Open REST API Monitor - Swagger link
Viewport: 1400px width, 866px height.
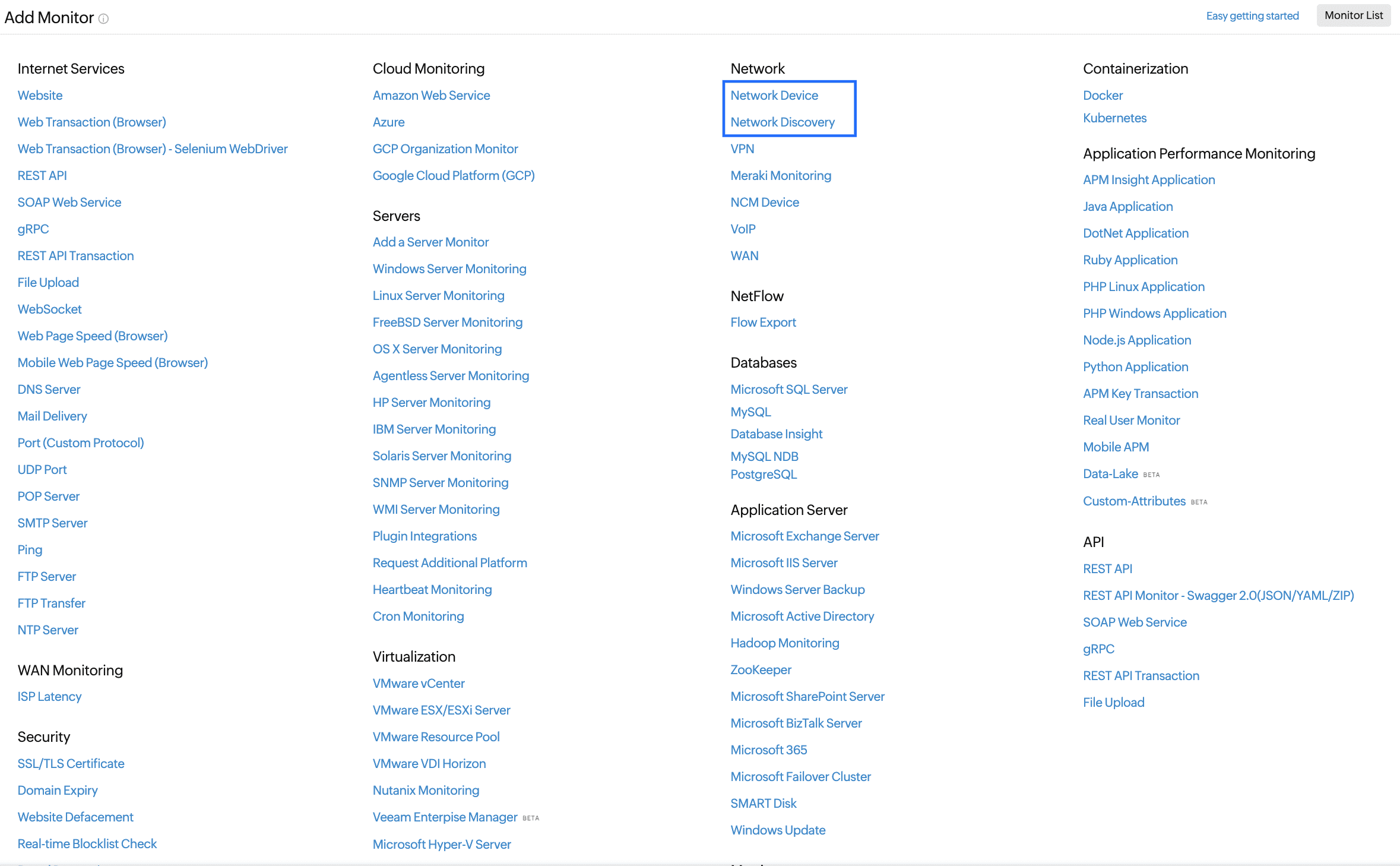coord(1218,595)
